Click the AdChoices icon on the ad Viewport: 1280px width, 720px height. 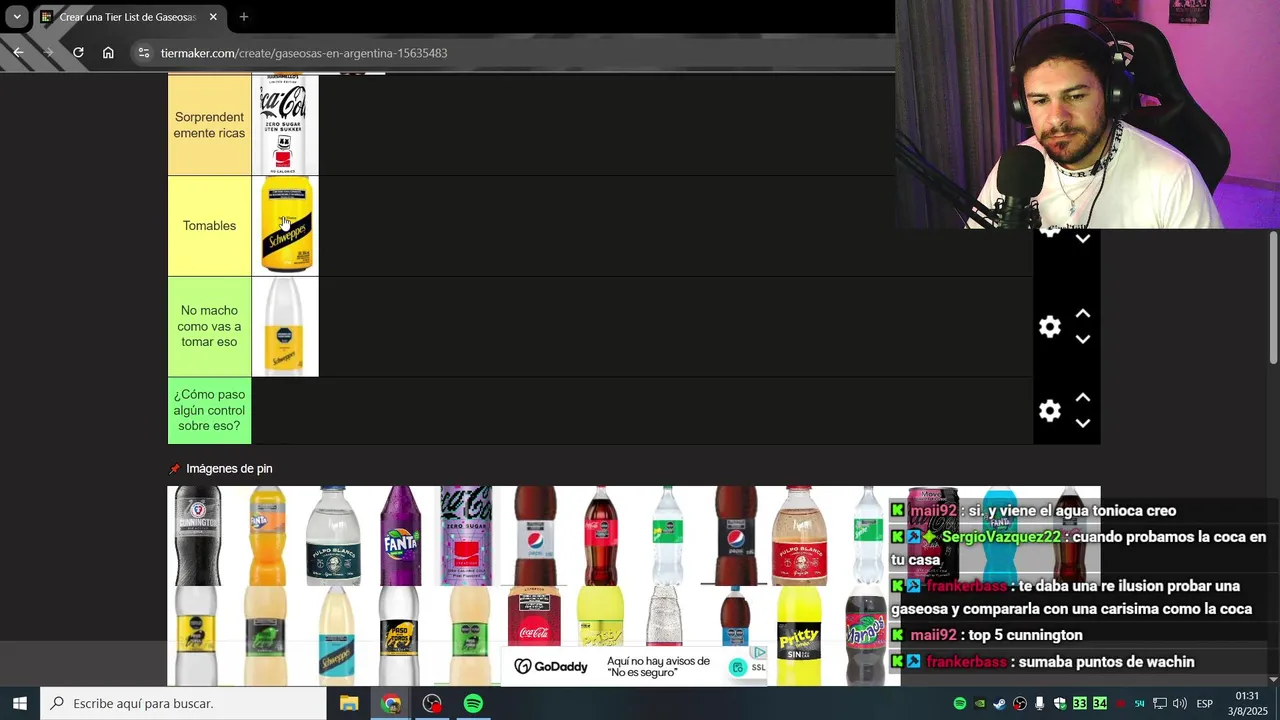760,652
